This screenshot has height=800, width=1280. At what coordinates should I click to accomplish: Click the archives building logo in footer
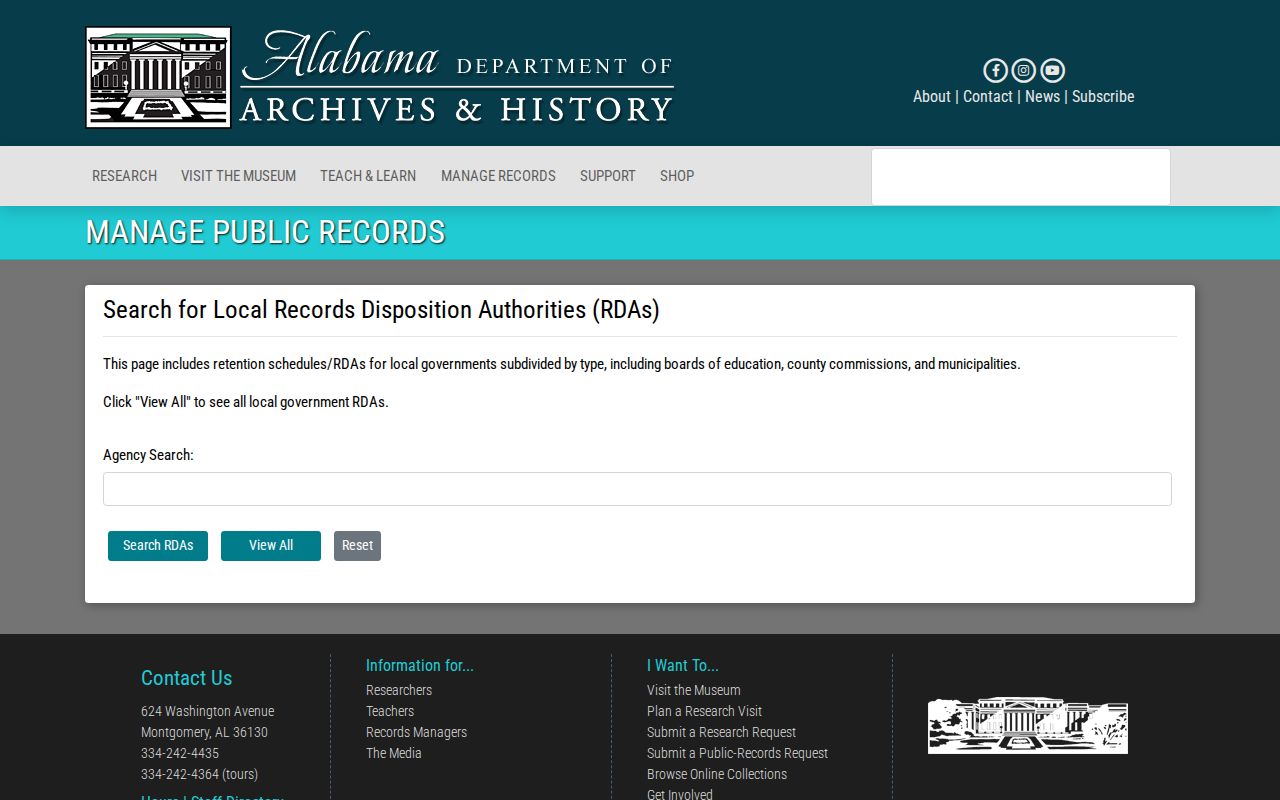click(1028, 725)
